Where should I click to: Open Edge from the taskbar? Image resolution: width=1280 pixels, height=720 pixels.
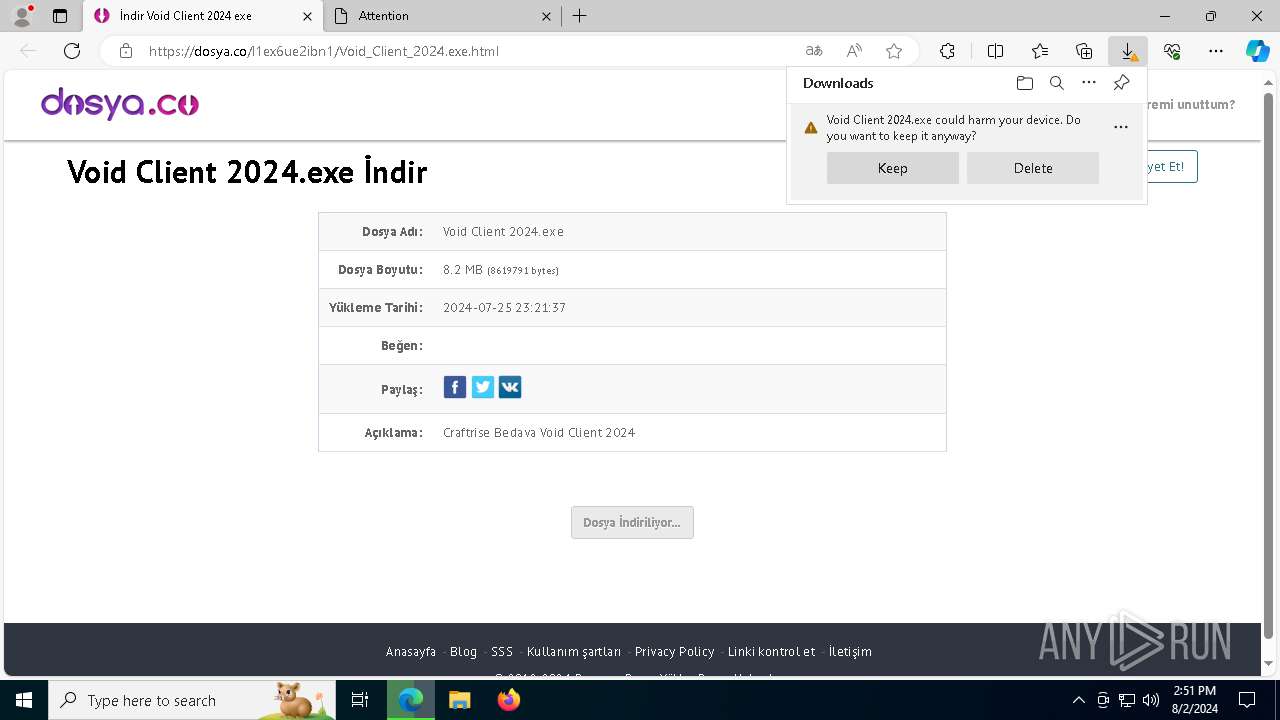(x=410, y=700)
